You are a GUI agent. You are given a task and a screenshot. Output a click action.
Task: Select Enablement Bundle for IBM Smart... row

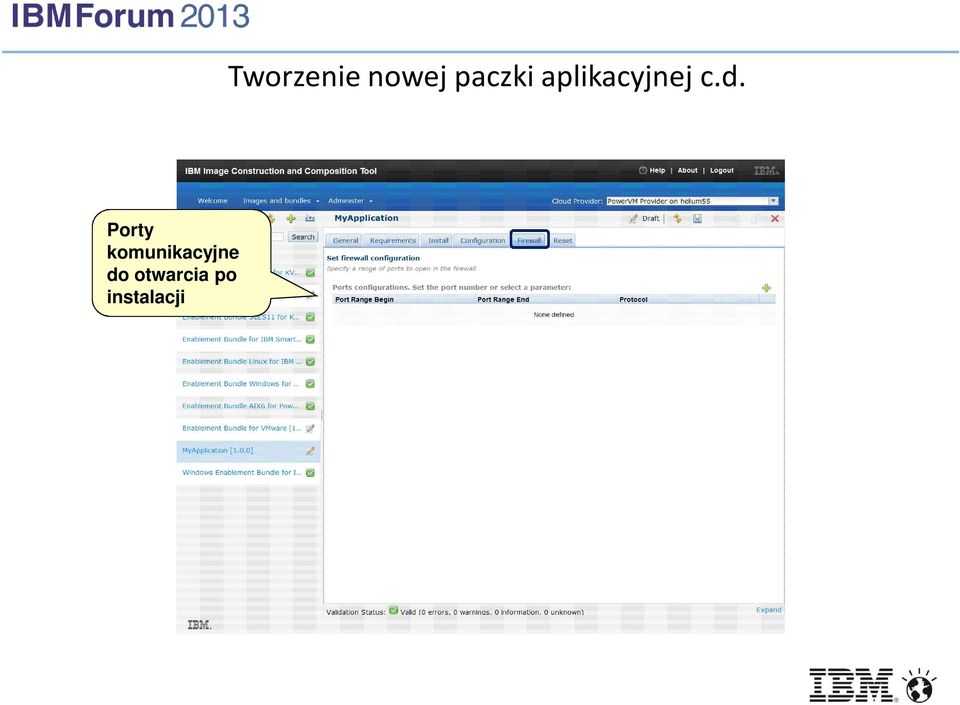tap(249, 340)
